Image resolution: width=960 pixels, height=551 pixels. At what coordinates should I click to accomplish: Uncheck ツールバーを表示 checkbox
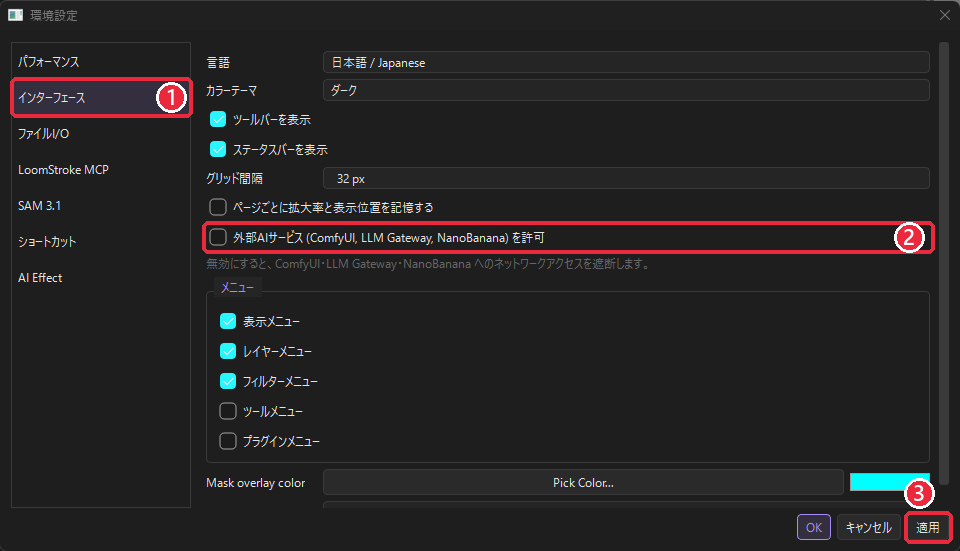coord(218,119)
